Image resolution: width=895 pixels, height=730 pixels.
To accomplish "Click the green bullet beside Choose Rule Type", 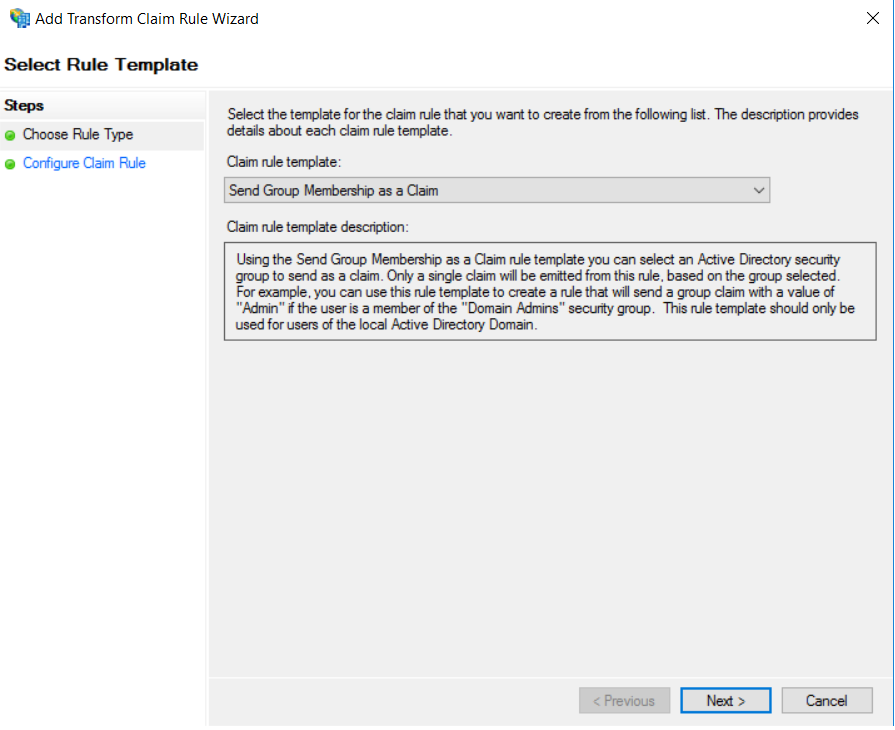I will tap(11, 135).
